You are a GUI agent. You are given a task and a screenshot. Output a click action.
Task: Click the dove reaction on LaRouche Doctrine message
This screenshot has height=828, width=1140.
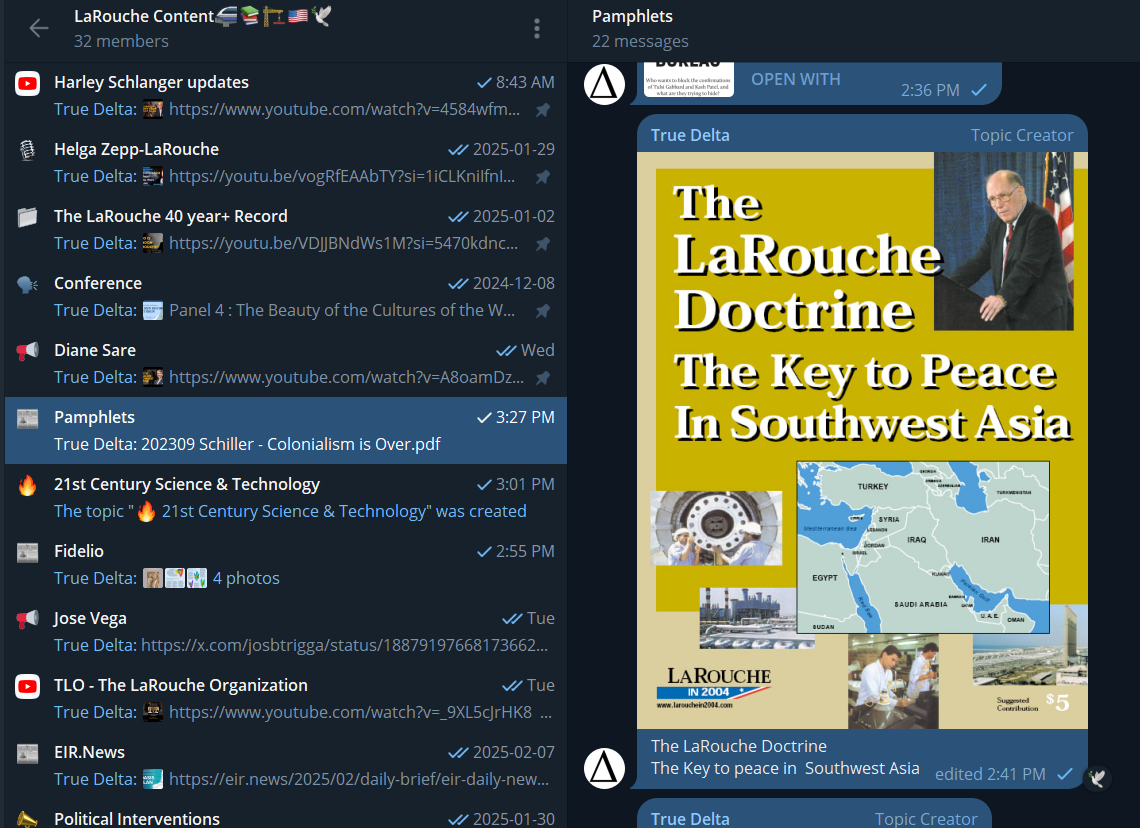click(1097, 779)
